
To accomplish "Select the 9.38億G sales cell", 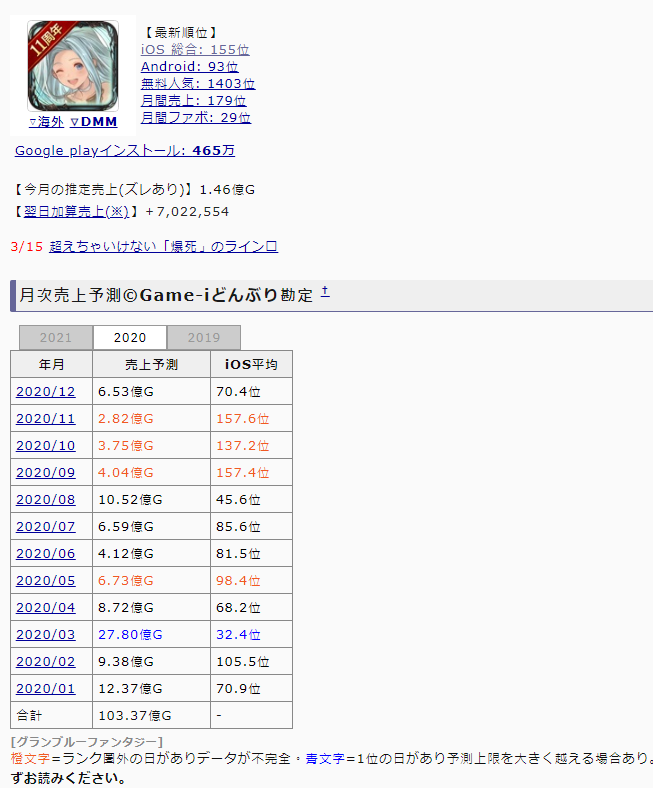I will click(x=151, y=662).
